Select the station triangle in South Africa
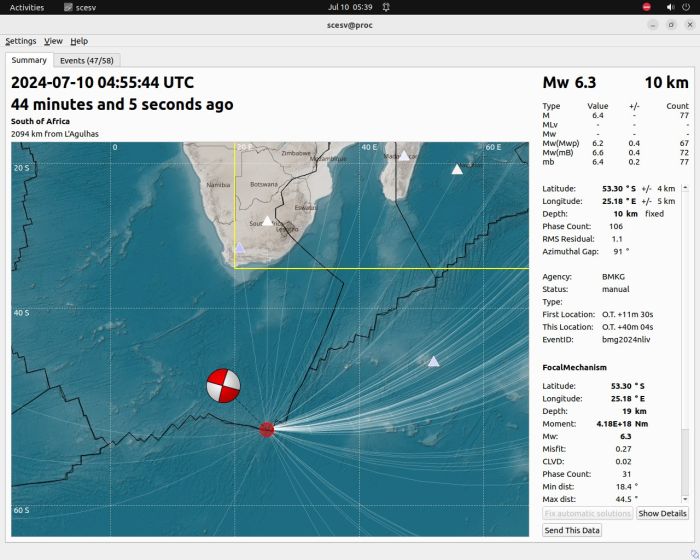The height and width of the screenshot is (560, 700). (x=267, y=220)
